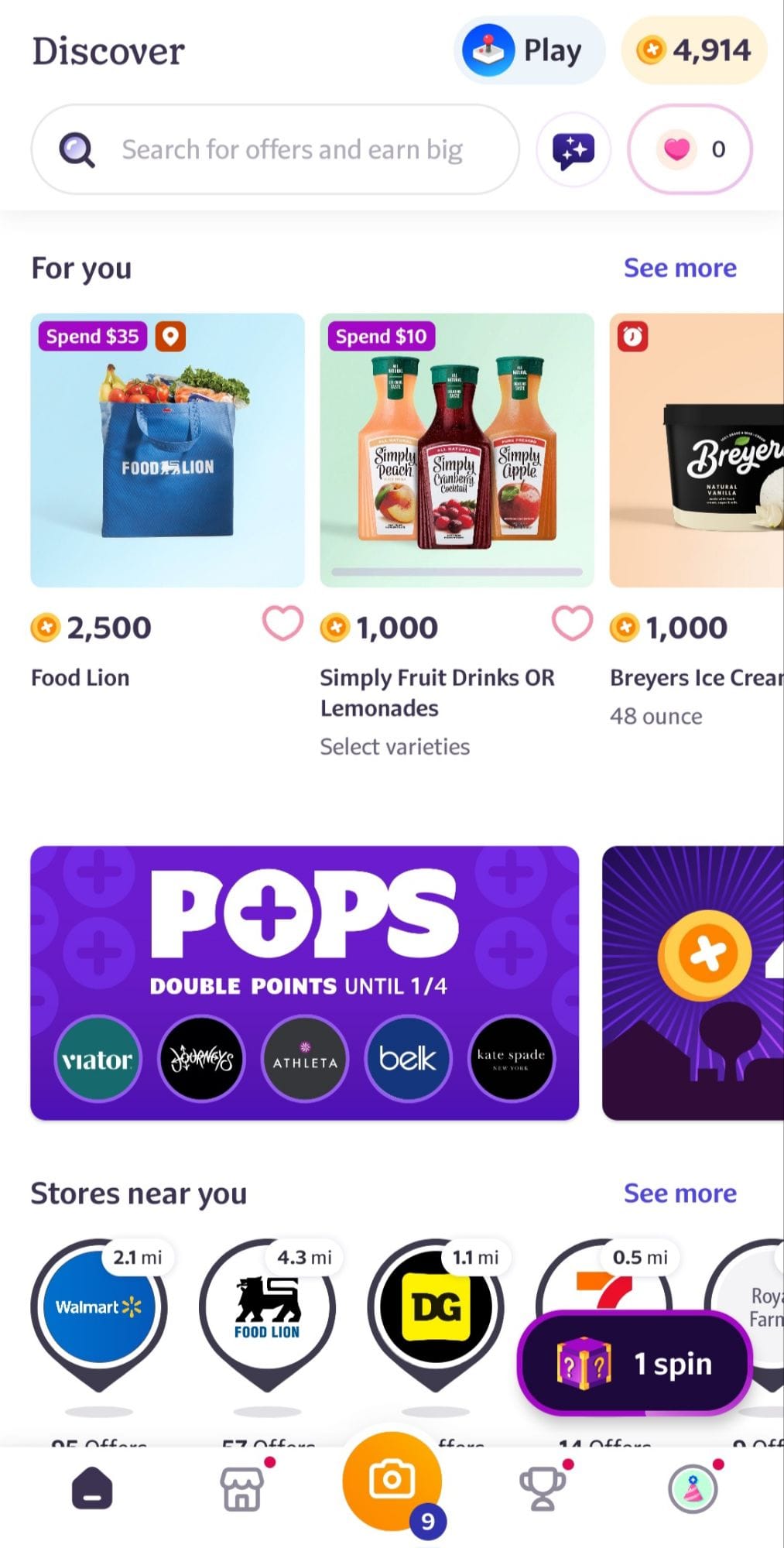Open the trophy rewards icon
The image size is (784, 1548).
point(542,1488)
